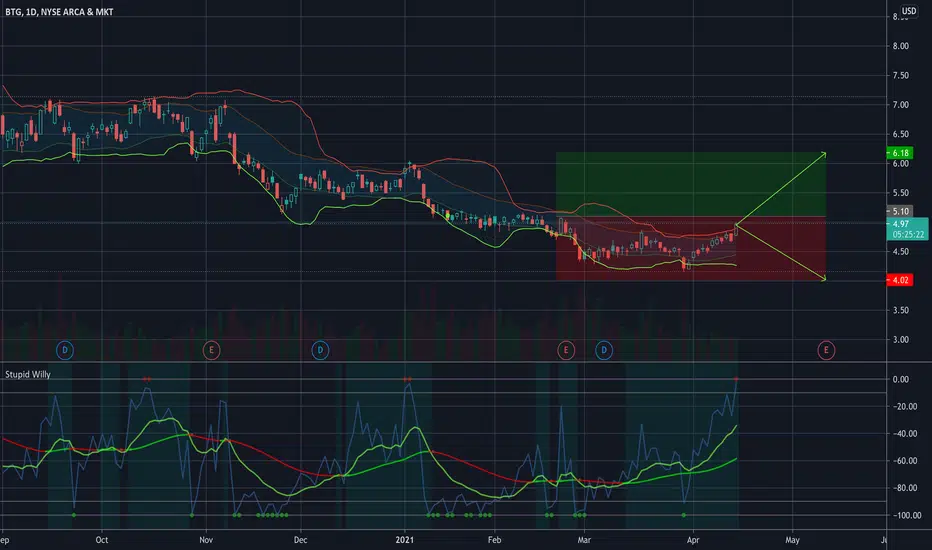Select the red loss zone of the position tool

tap(691, 249)
